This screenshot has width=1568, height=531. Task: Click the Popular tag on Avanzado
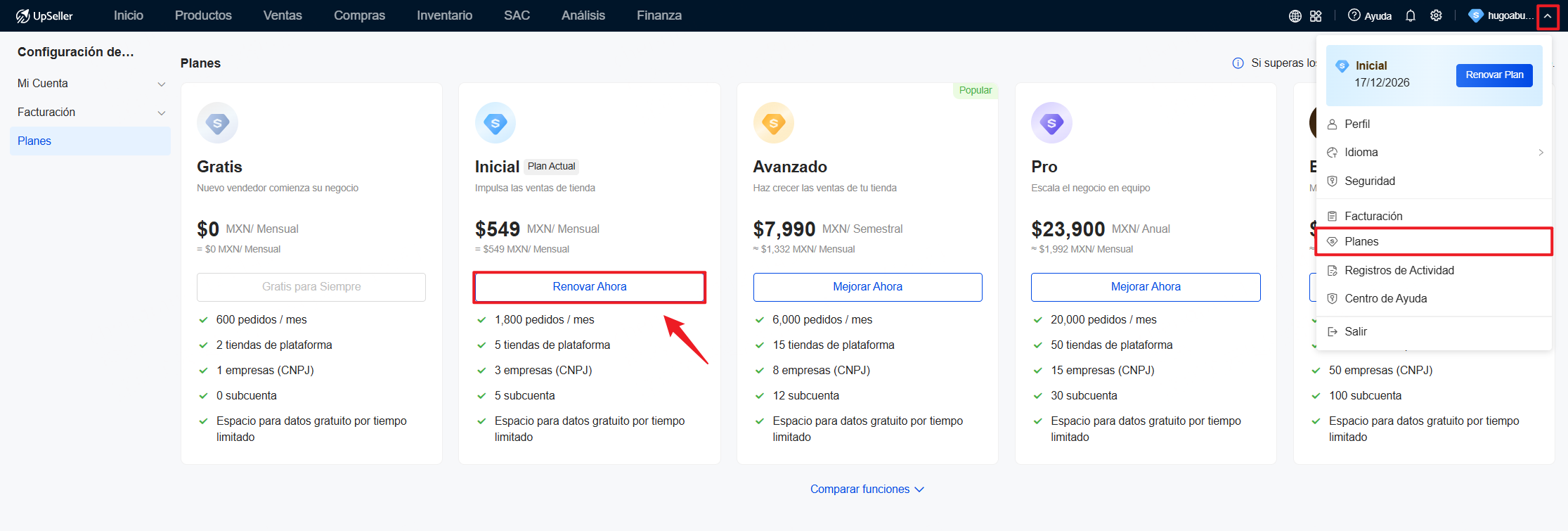point(976,91)
